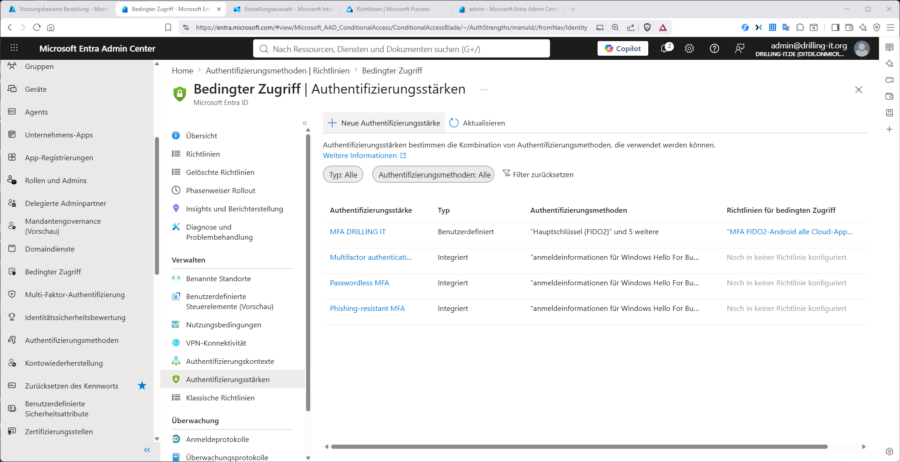This screenshot has height=462, width=900.
Task: Reload the page with browser refresh button
Action: click(x=37, y=27)
